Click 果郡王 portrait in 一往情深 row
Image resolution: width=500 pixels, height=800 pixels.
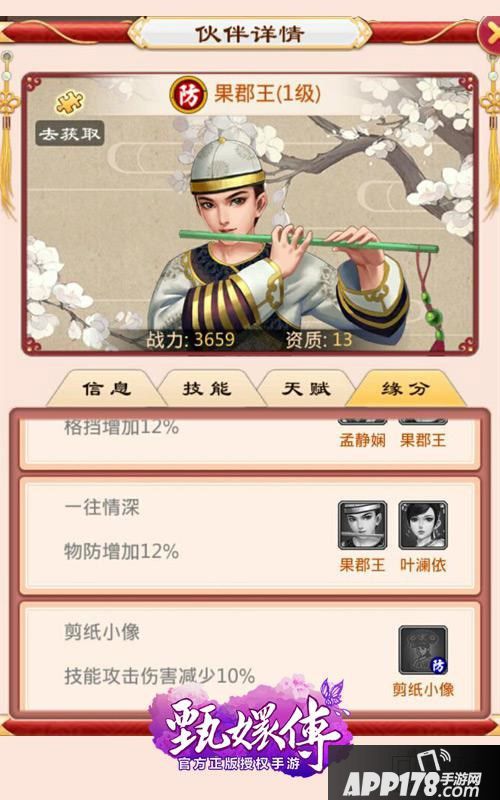pyautogui.click(x=362, y=526)
